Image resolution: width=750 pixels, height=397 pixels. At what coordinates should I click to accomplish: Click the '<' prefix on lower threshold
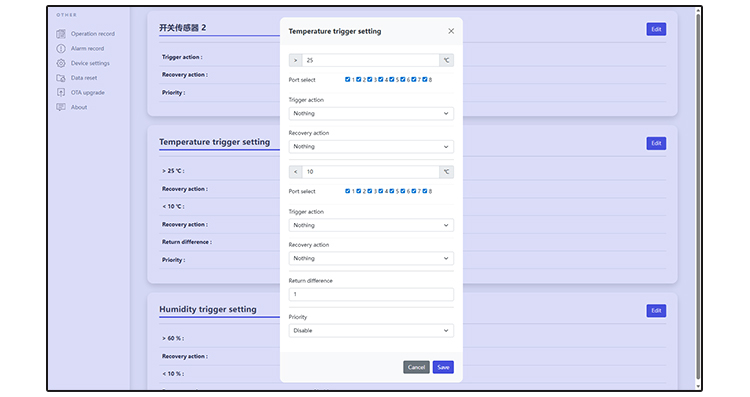(296, 172)
